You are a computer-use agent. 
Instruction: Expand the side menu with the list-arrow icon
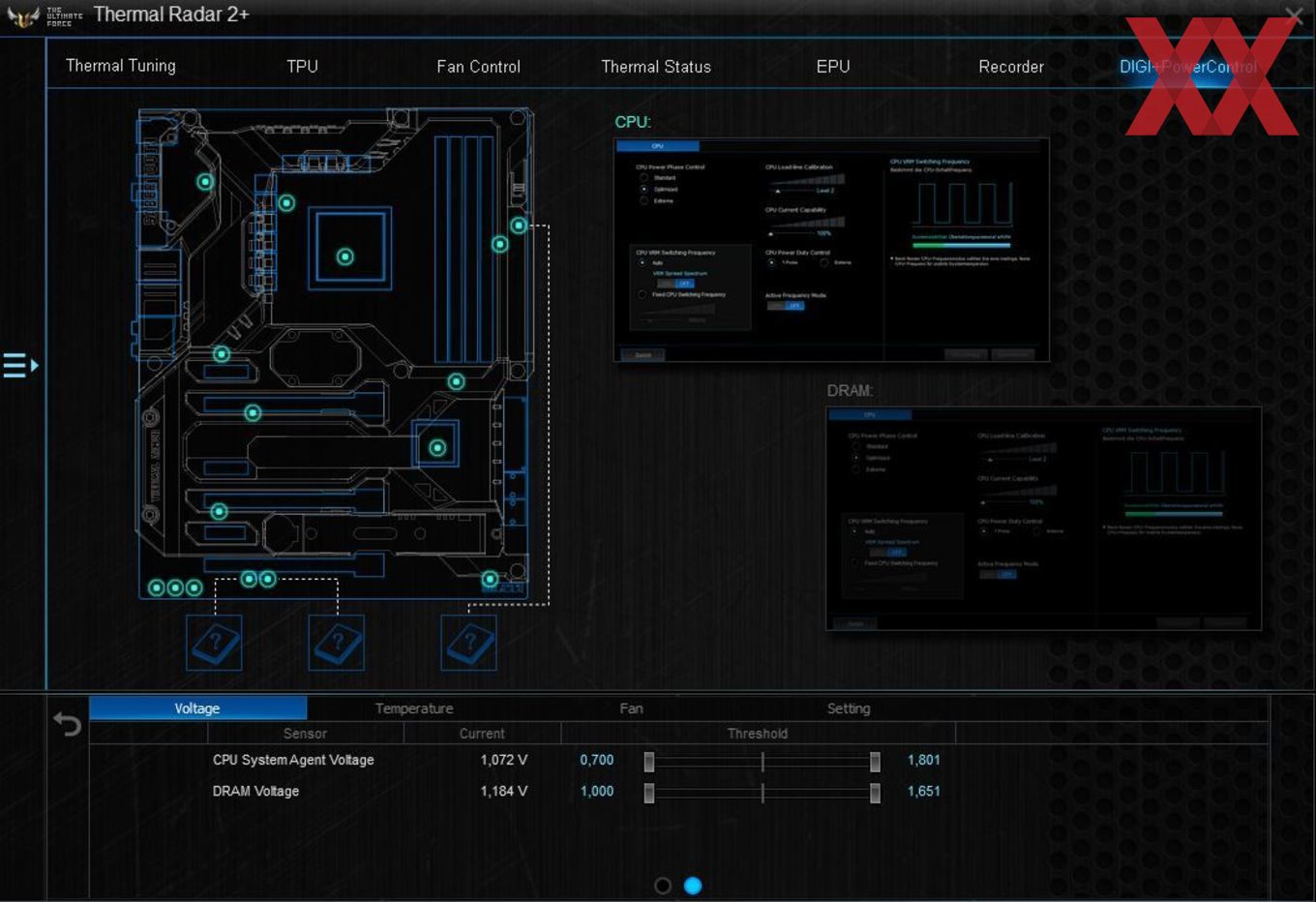[x=20, y=366]
